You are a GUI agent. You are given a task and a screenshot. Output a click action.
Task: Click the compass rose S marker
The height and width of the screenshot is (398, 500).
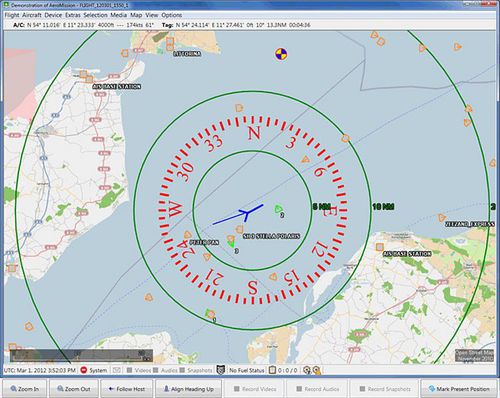[x=253, y=287]
